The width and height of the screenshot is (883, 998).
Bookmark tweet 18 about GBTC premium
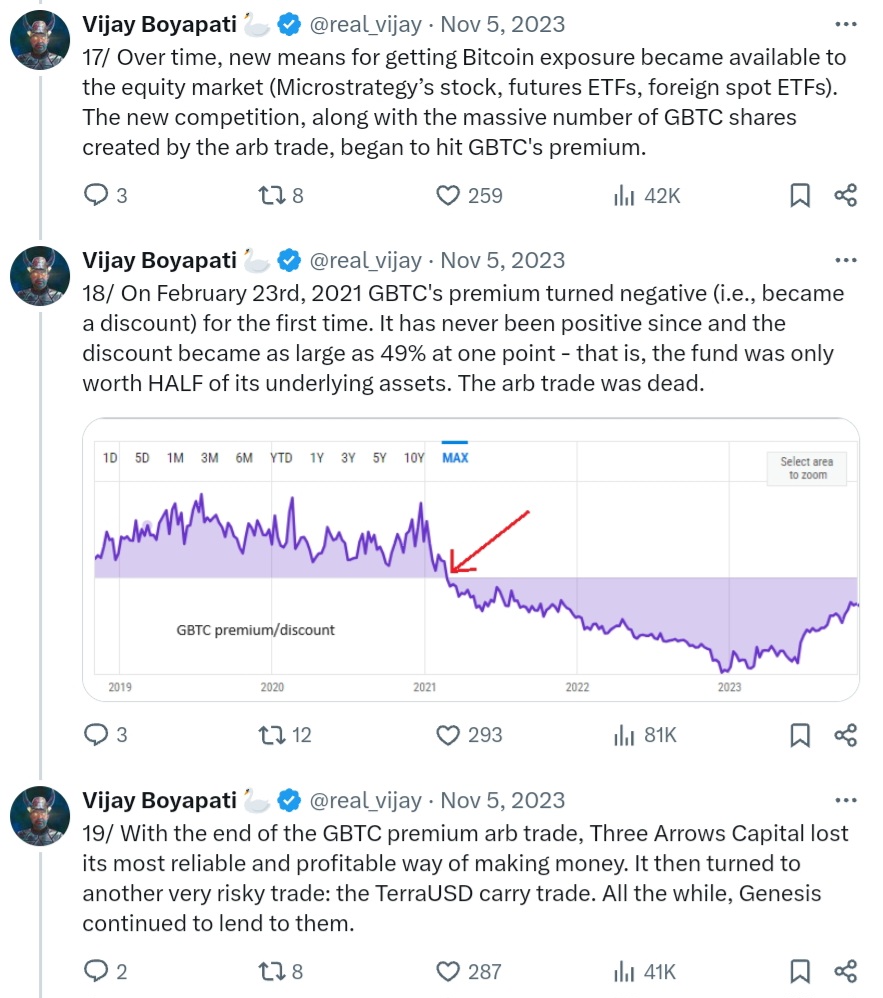tap(800, 735)
